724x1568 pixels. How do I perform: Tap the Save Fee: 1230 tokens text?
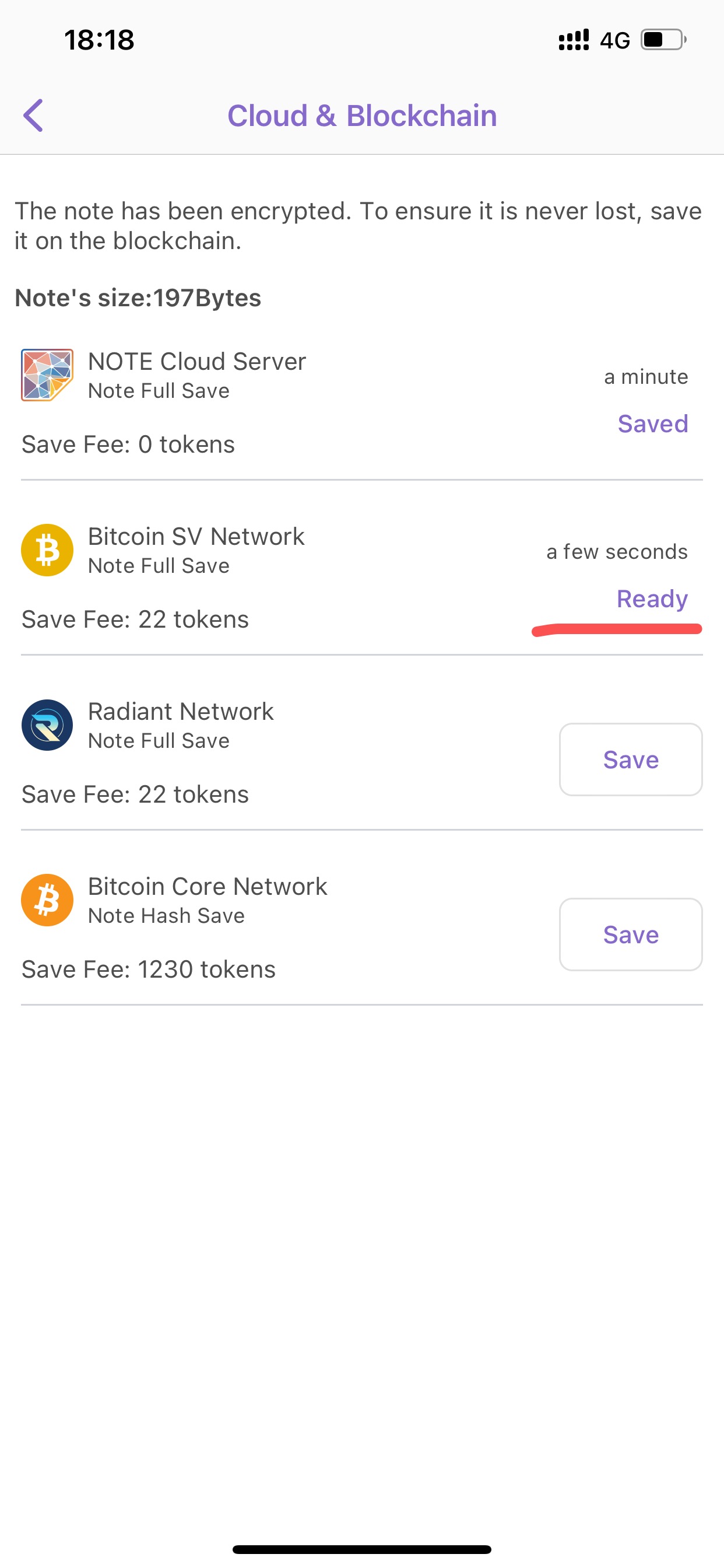(149, 970)
